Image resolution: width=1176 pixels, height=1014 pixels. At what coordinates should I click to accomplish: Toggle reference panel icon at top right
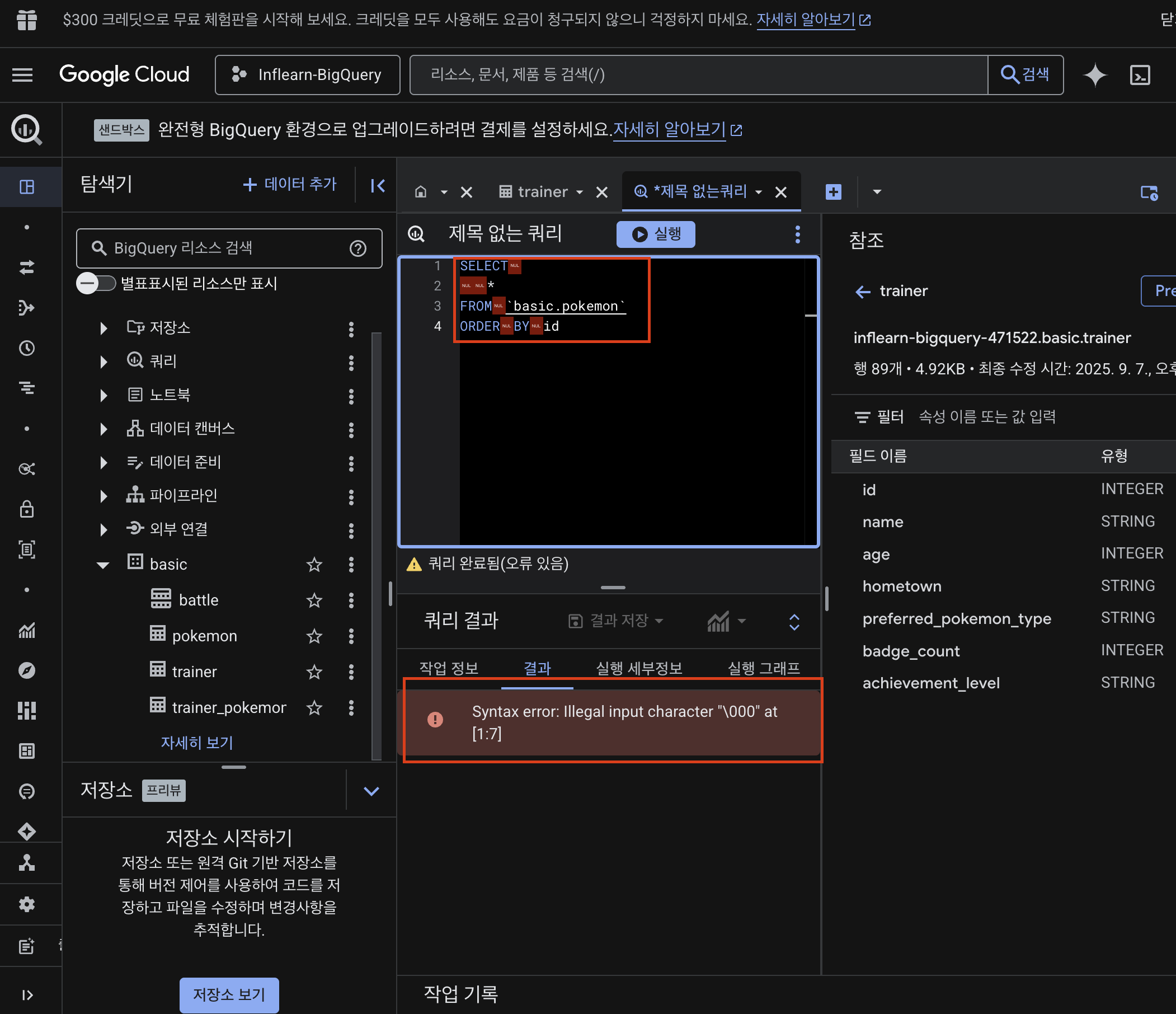tap(1149, 193)
